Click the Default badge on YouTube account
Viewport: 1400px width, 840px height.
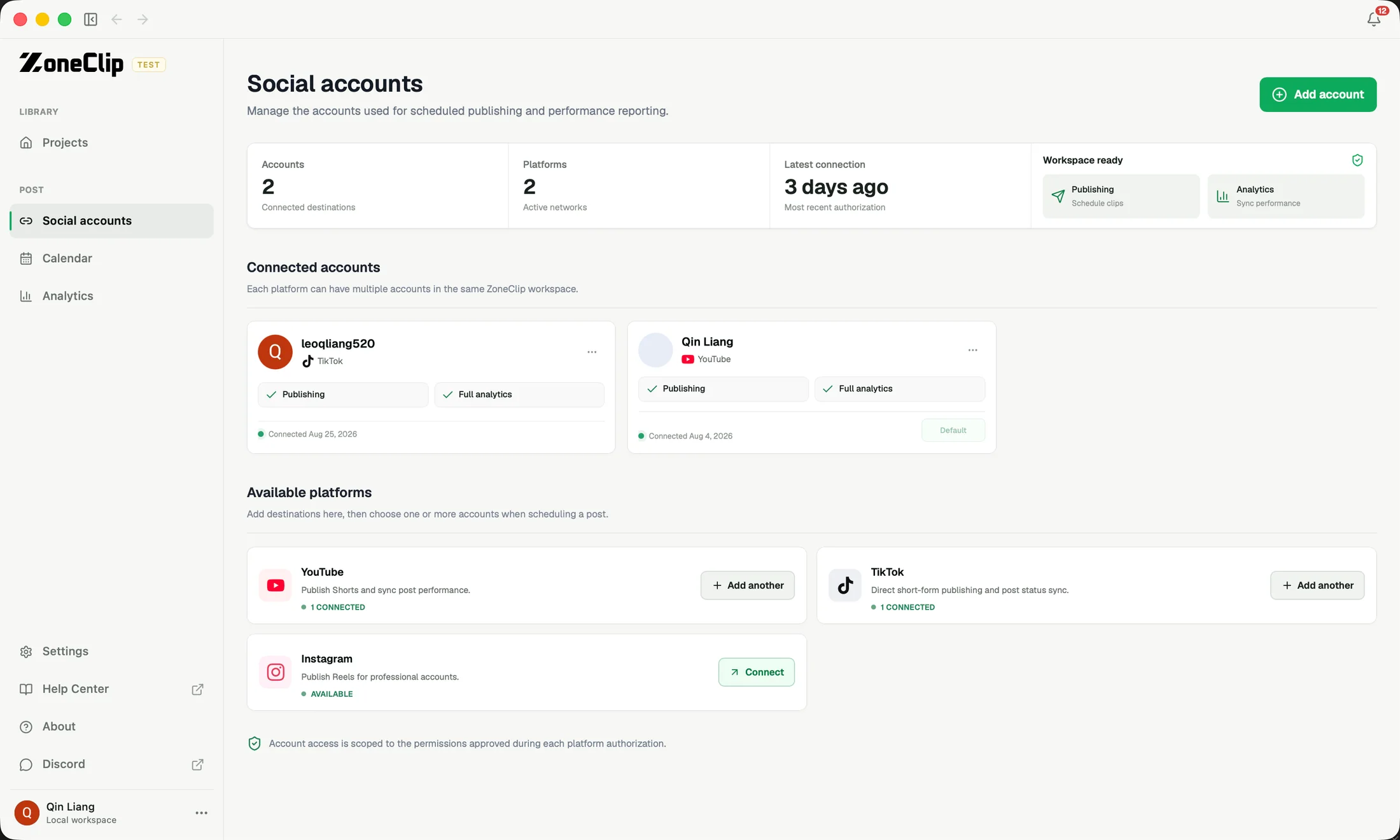[953, 430]
